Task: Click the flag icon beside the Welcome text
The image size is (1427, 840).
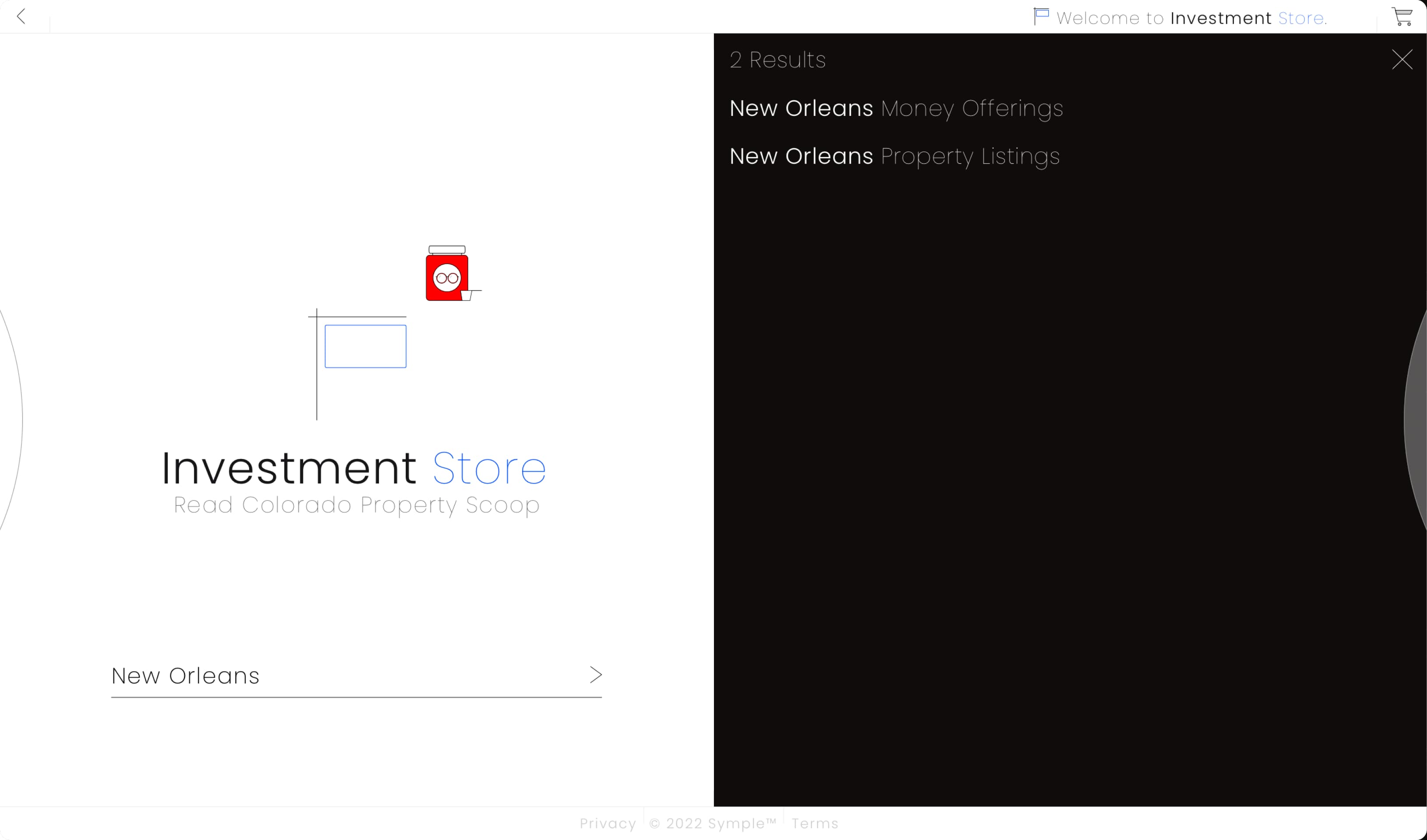Action: point(1041,16)
